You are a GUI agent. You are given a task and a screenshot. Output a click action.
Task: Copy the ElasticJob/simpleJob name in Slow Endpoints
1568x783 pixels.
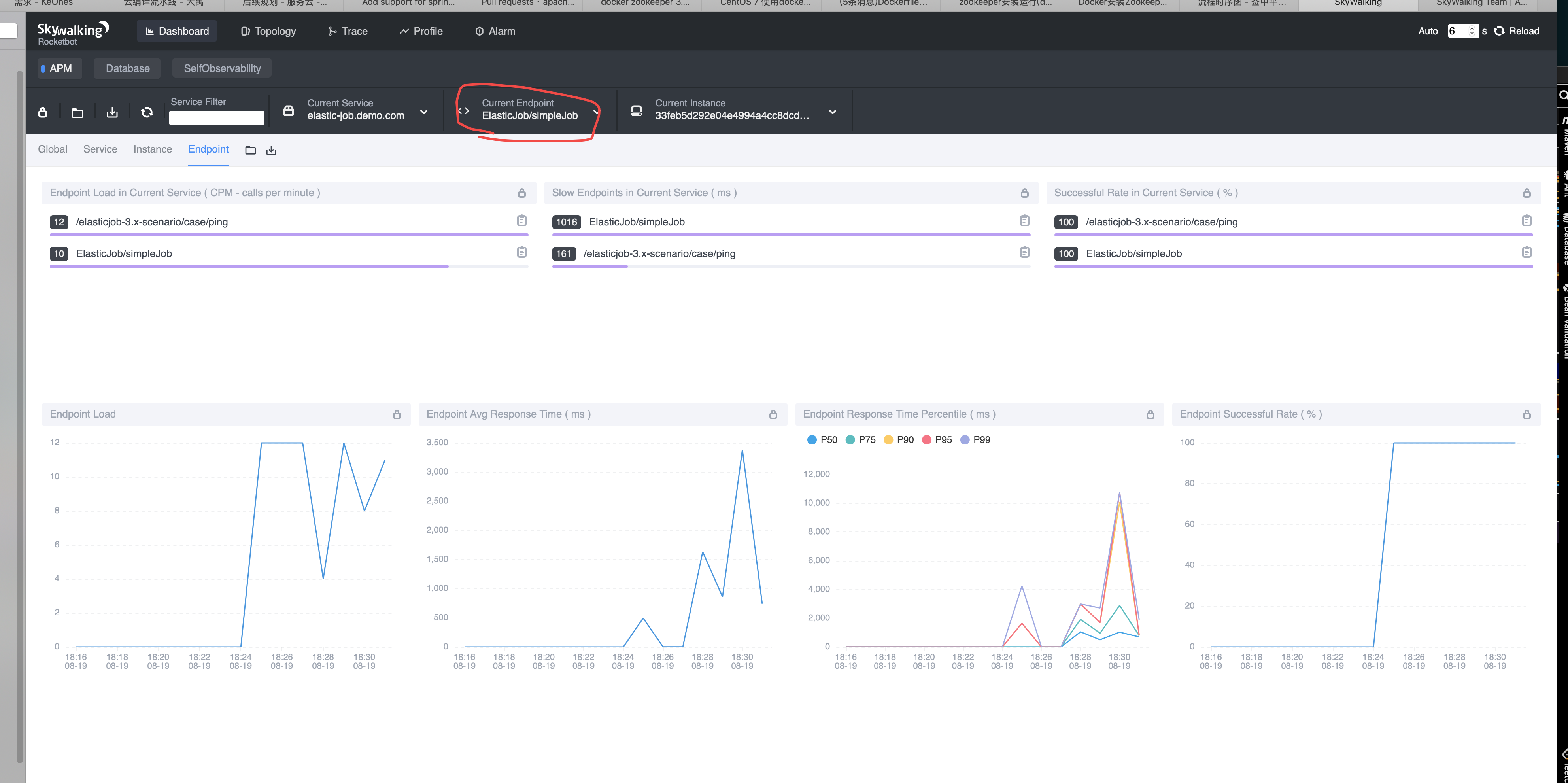1024,220
